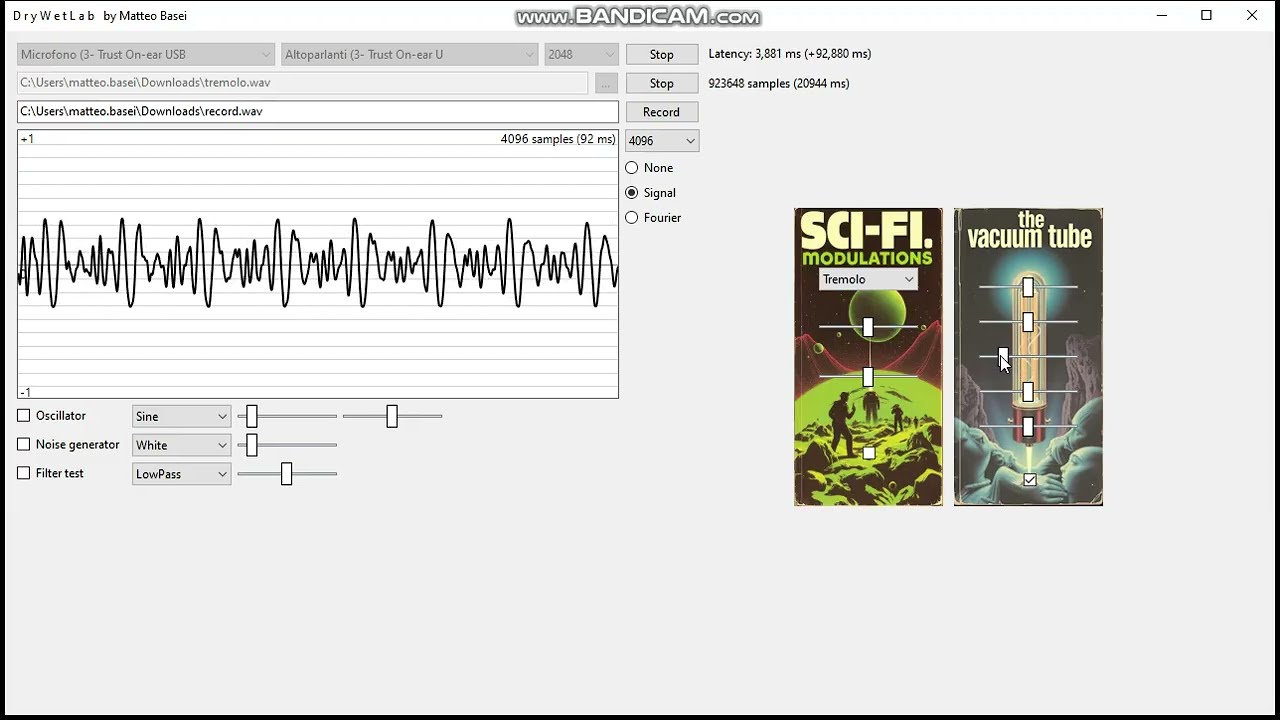Click the second vacuum tube slider
Screen dimensions: 1280x720
point(1028,322)
